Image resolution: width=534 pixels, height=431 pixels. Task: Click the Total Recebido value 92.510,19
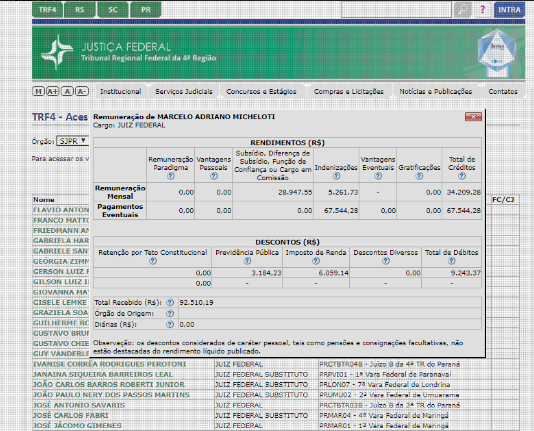click(197, 302)
